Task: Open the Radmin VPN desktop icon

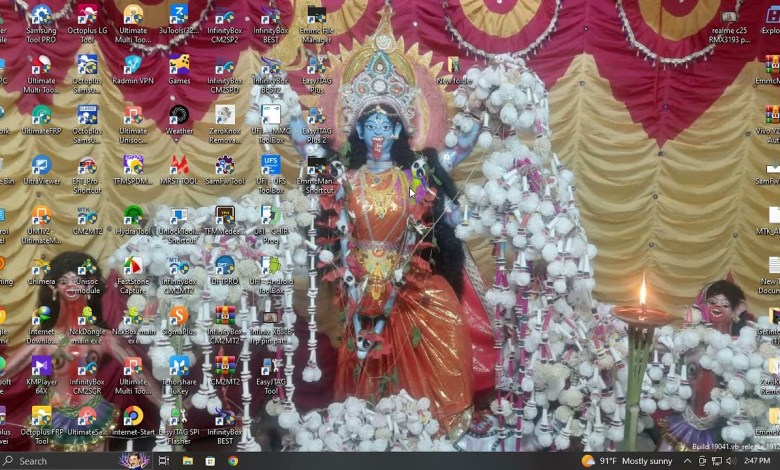Action: (x=133, y=65)
